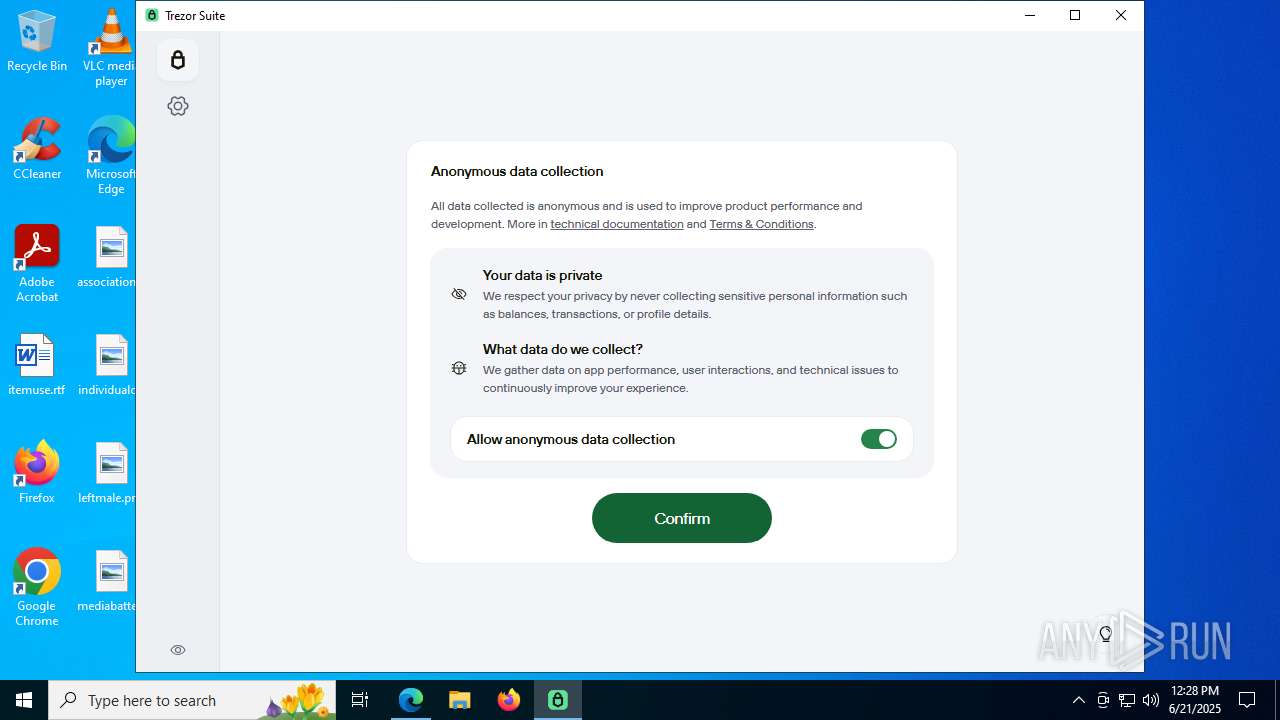Click the lightbulb tips icon

(1106, 633)
